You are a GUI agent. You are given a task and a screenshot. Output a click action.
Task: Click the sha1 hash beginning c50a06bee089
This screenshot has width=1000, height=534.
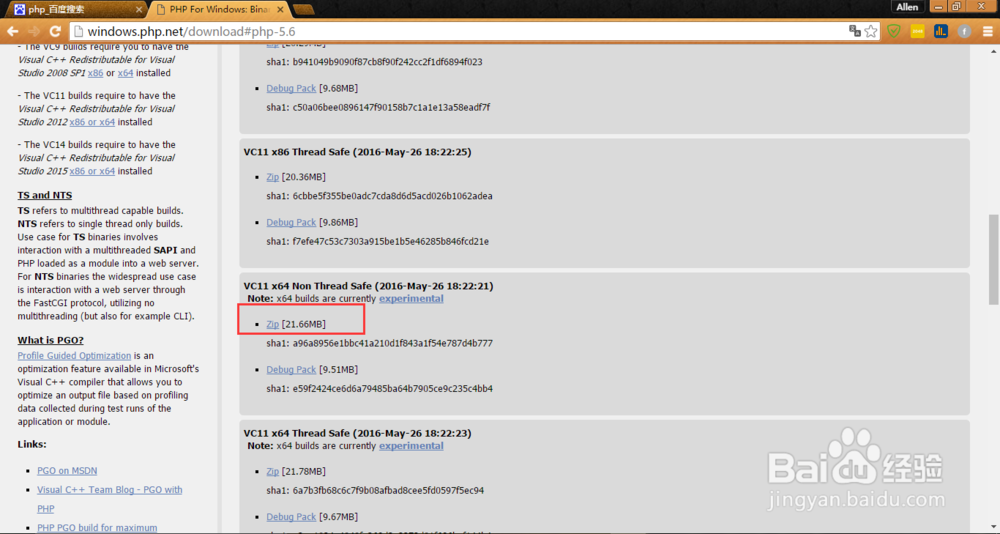391,107
